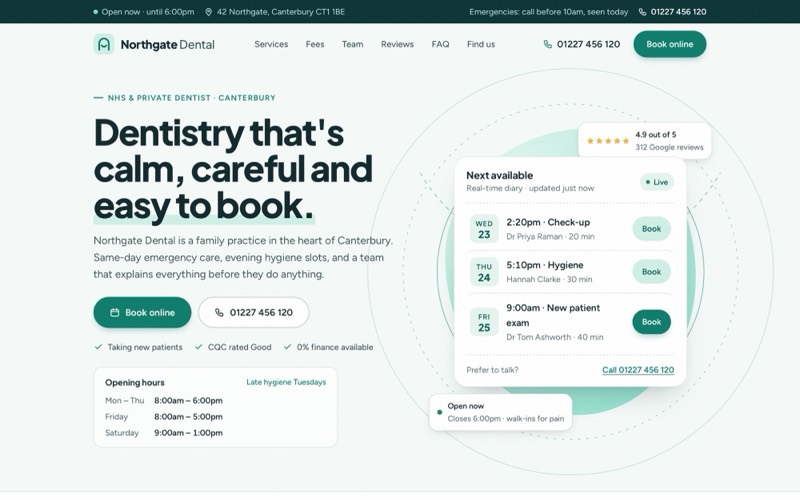The image size is (800, 500).
Task: Open the Reviews nav link
Action: point(397,44)
